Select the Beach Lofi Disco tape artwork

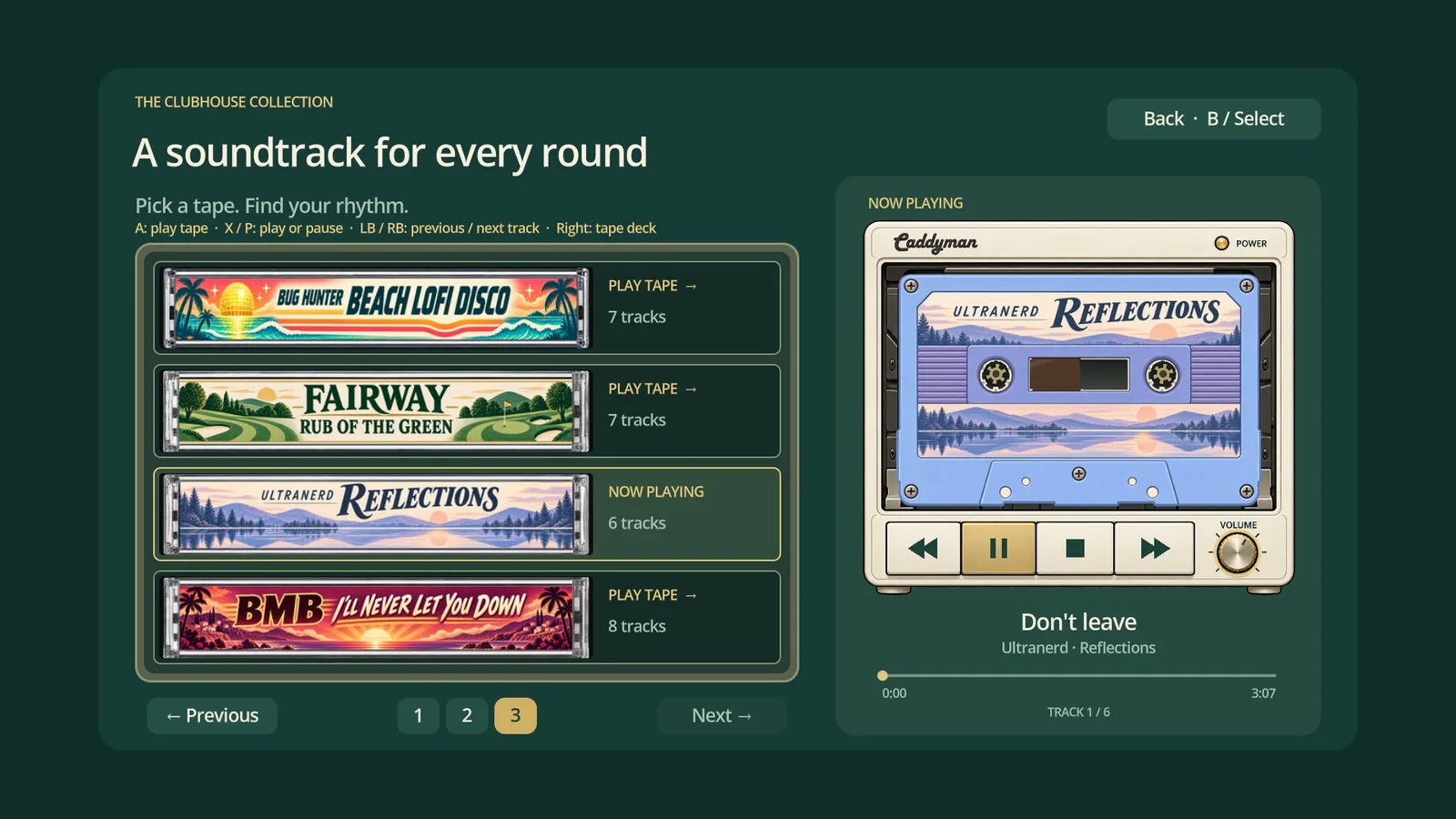tap(376, 308)
